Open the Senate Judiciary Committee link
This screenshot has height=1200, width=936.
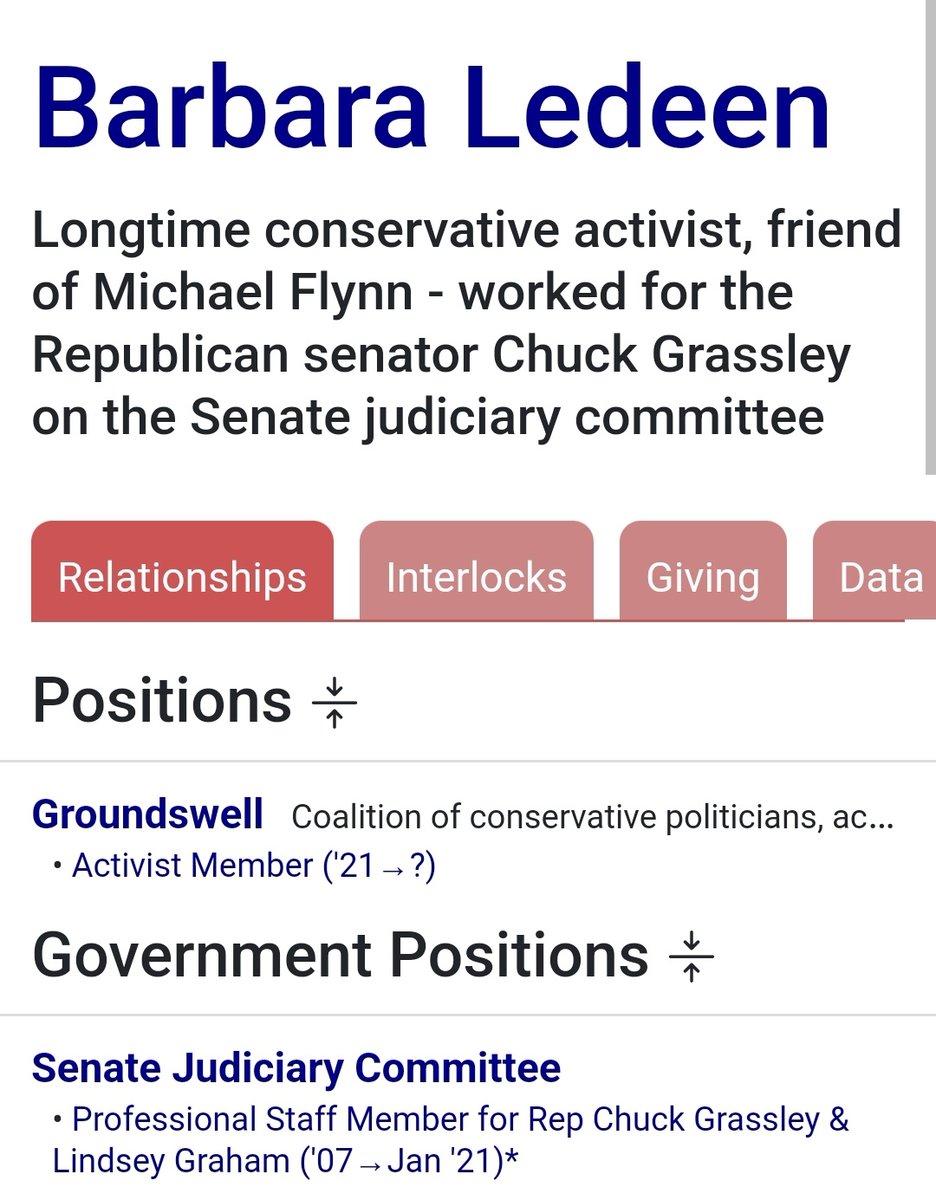coord(296,1068)
